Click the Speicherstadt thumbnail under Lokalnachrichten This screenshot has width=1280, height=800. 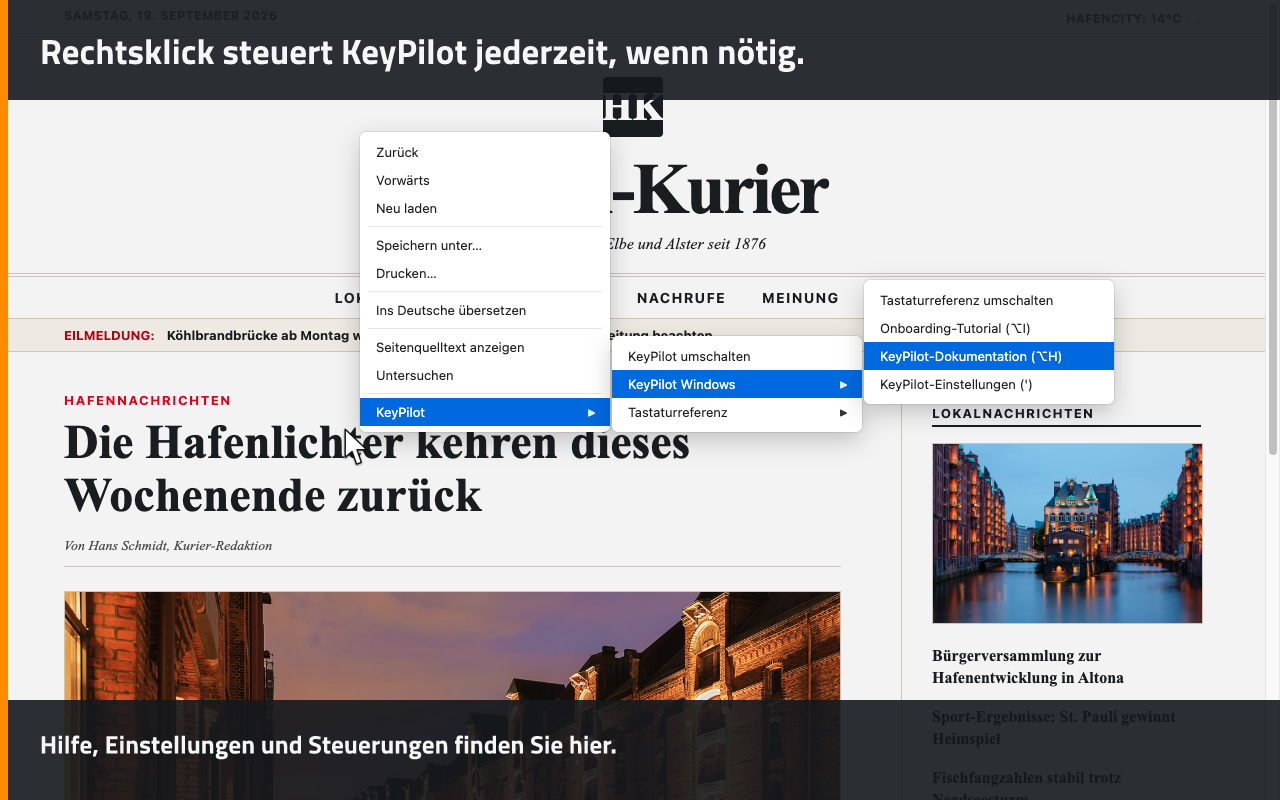point(1067,533)
